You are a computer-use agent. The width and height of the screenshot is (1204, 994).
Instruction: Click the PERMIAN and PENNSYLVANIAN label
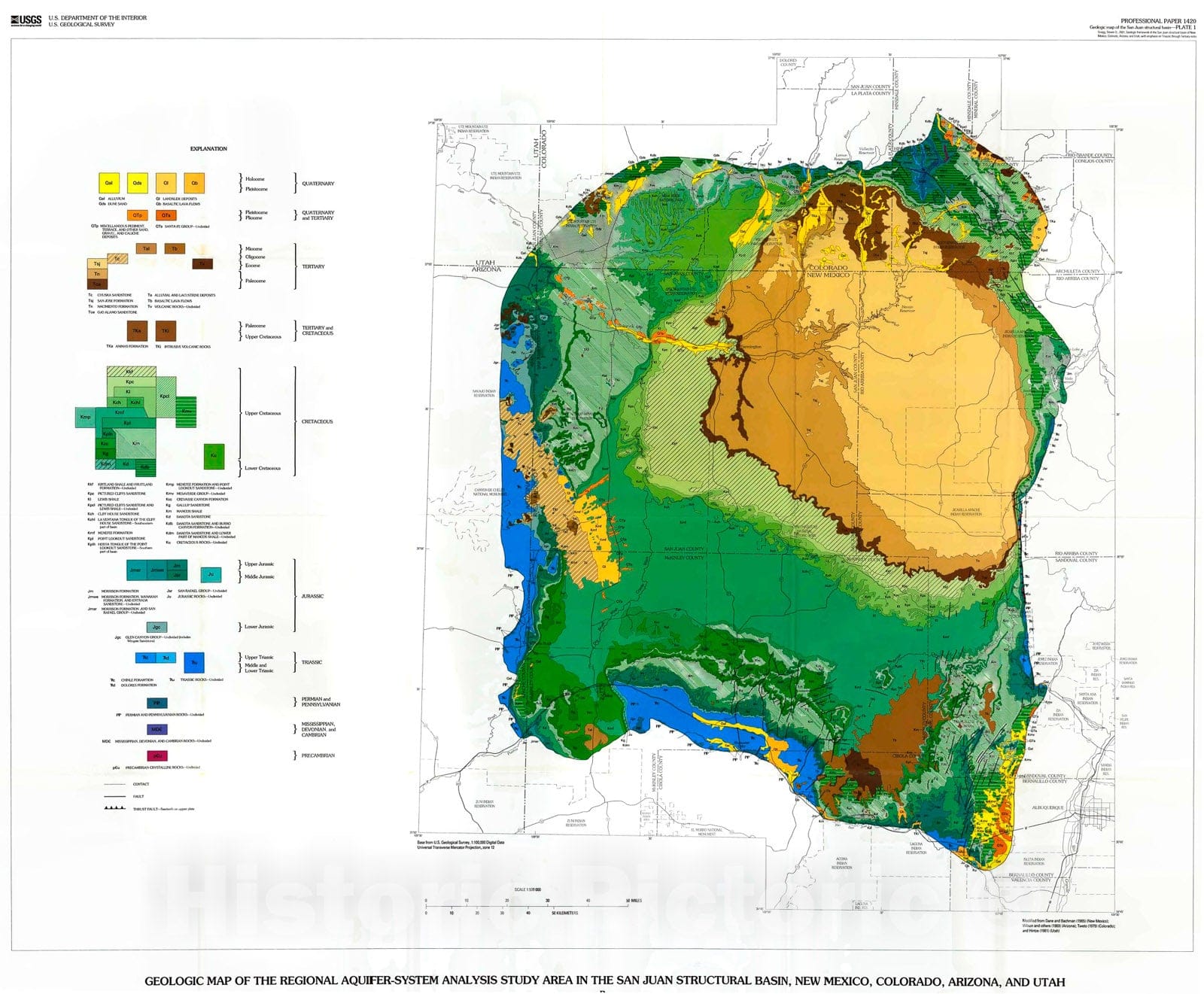321,702
